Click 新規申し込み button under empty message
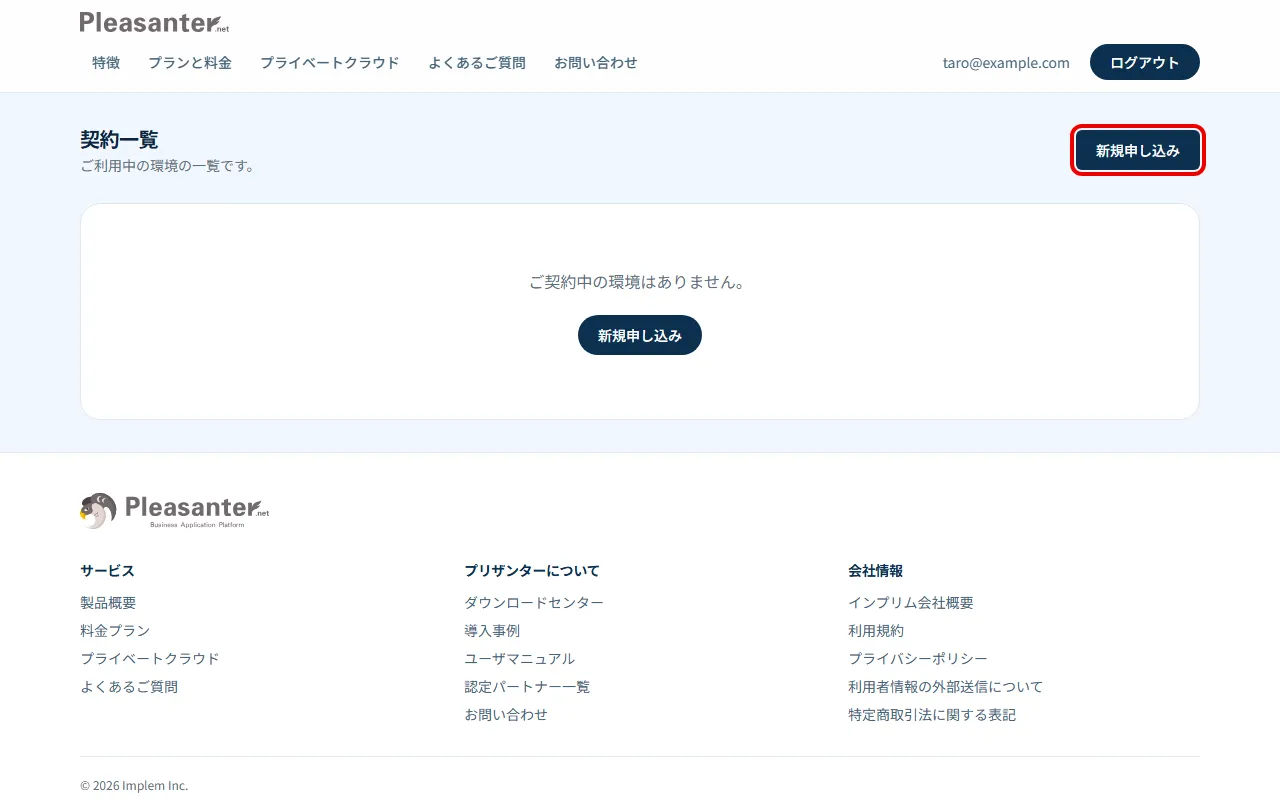The width and height of the screenshot is (1280, 800). coord(640,335)
